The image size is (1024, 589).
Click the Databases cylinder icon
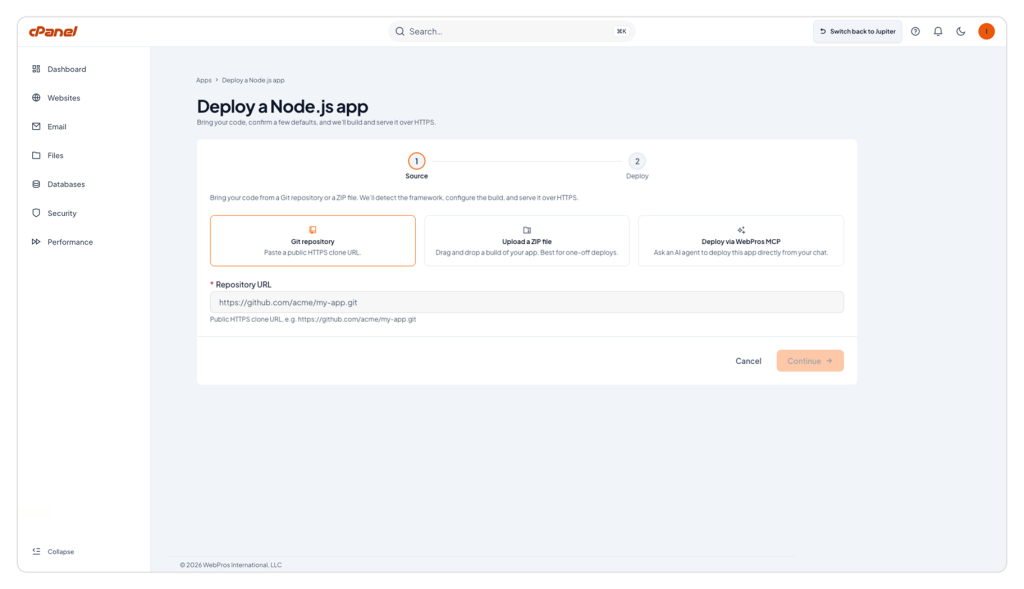click(x=36, y=184)
